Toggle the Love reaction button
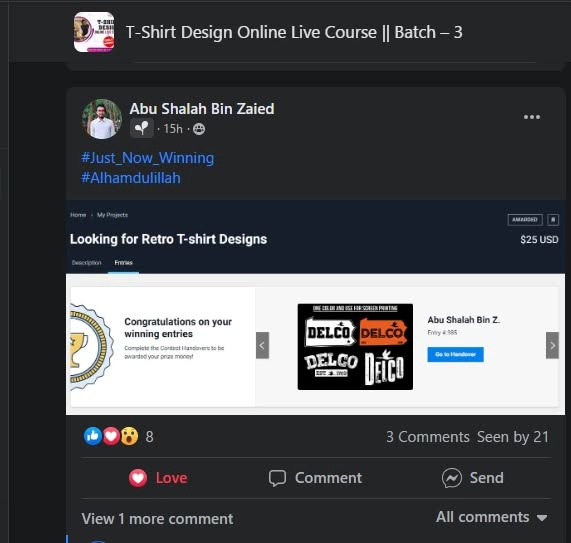This screenshot has width=571, height=543. click(x=158, y=478)
